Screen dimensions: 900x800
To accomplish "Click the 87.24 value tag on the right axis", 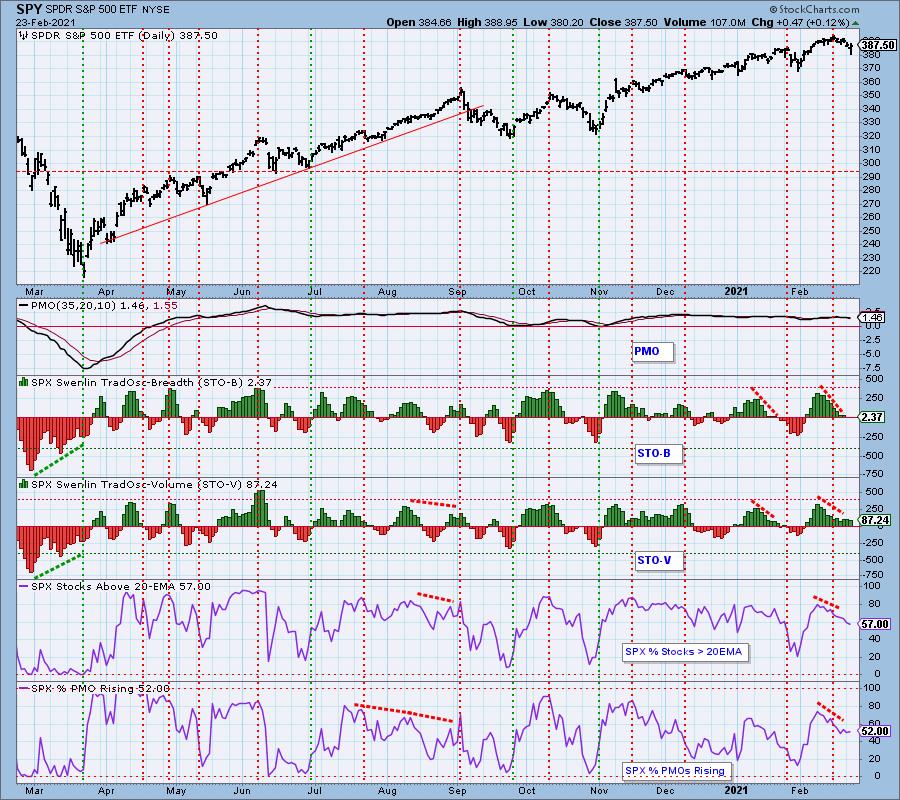I will 875,520.
